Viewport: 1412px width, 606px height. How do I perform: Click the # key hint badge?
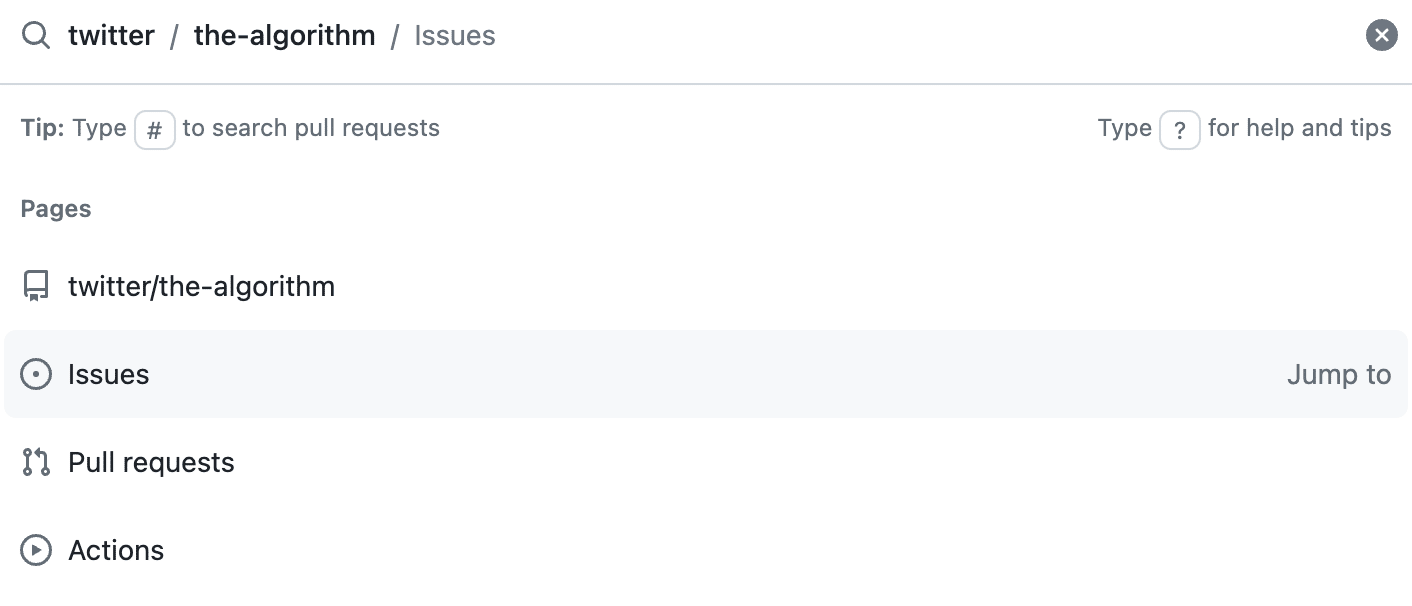tap(155, 130)
